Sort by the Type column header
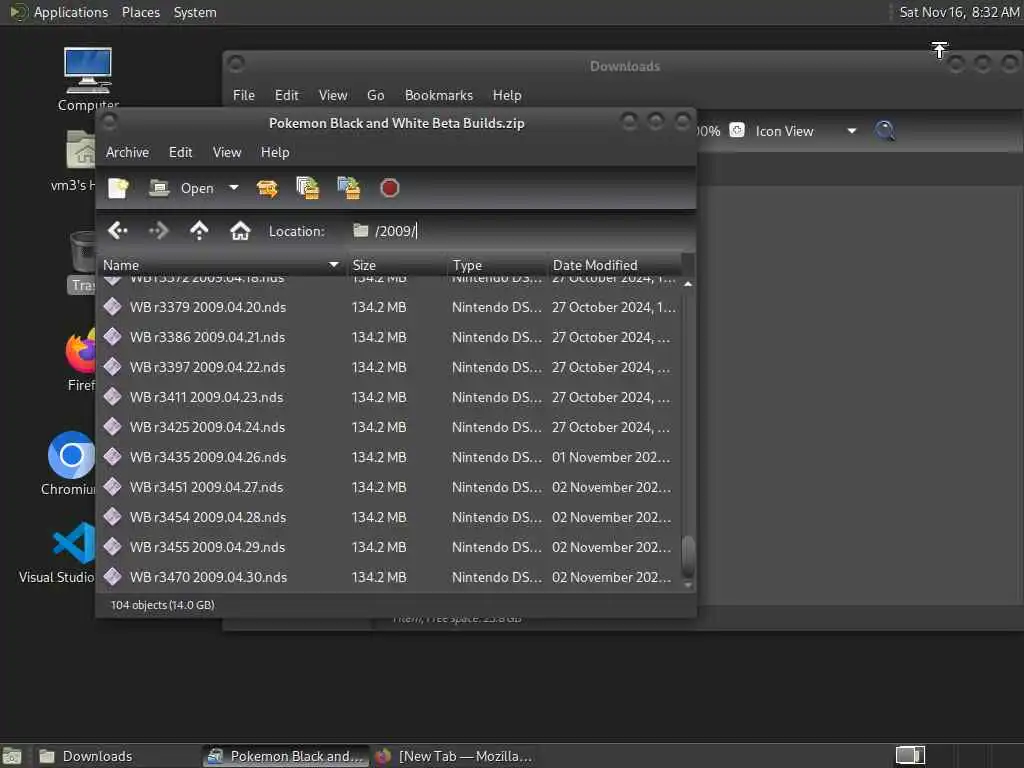This screenshot has height=768, width=1024. click(497, 265)
